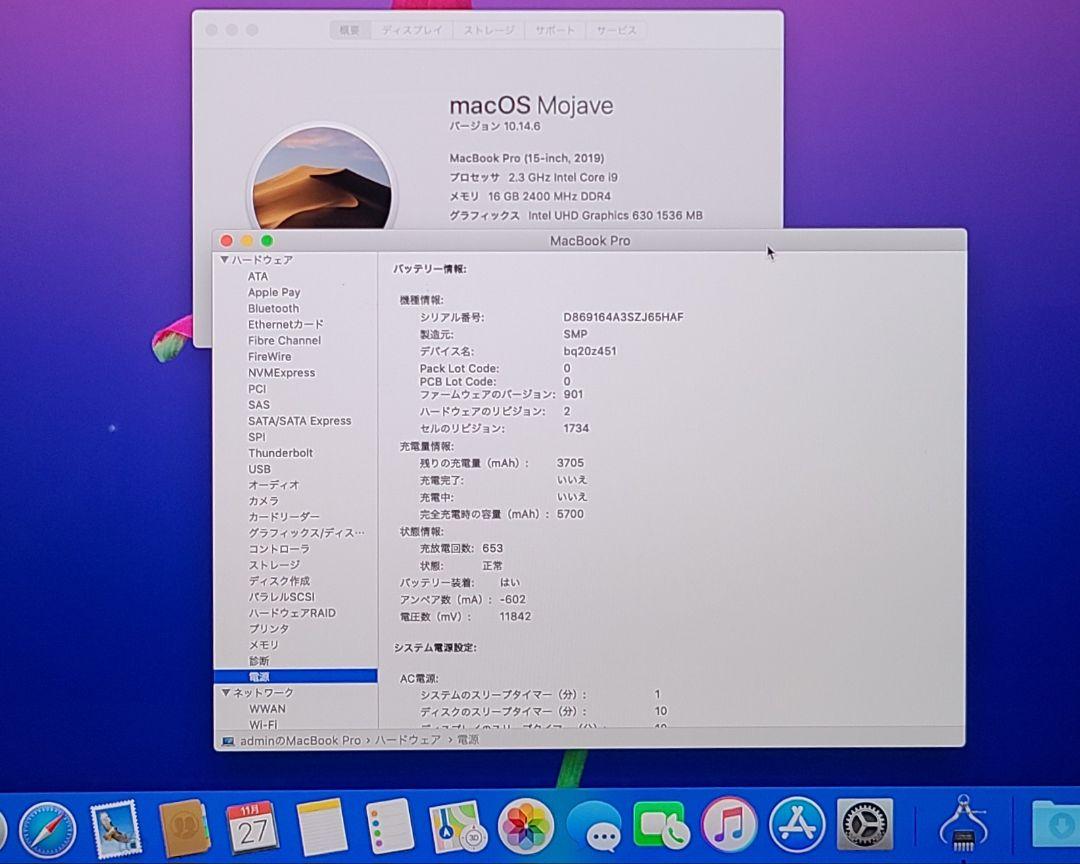Image resolution: width=1080 pixels, height=864 pixels.
Task: Click the cycle count value 653
Action: tap(492, 548)
